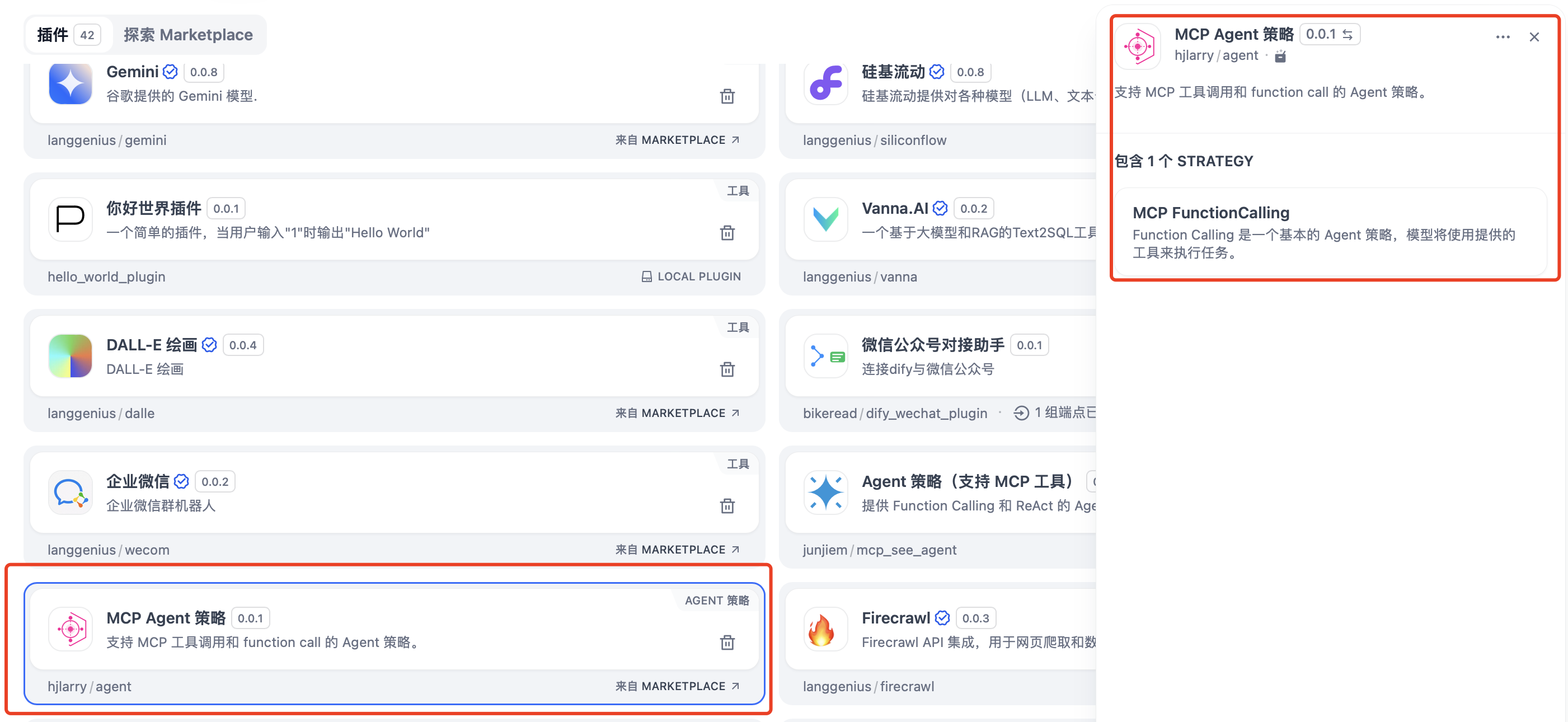Click detail panel MCP Agent logo

point(1138,46)
